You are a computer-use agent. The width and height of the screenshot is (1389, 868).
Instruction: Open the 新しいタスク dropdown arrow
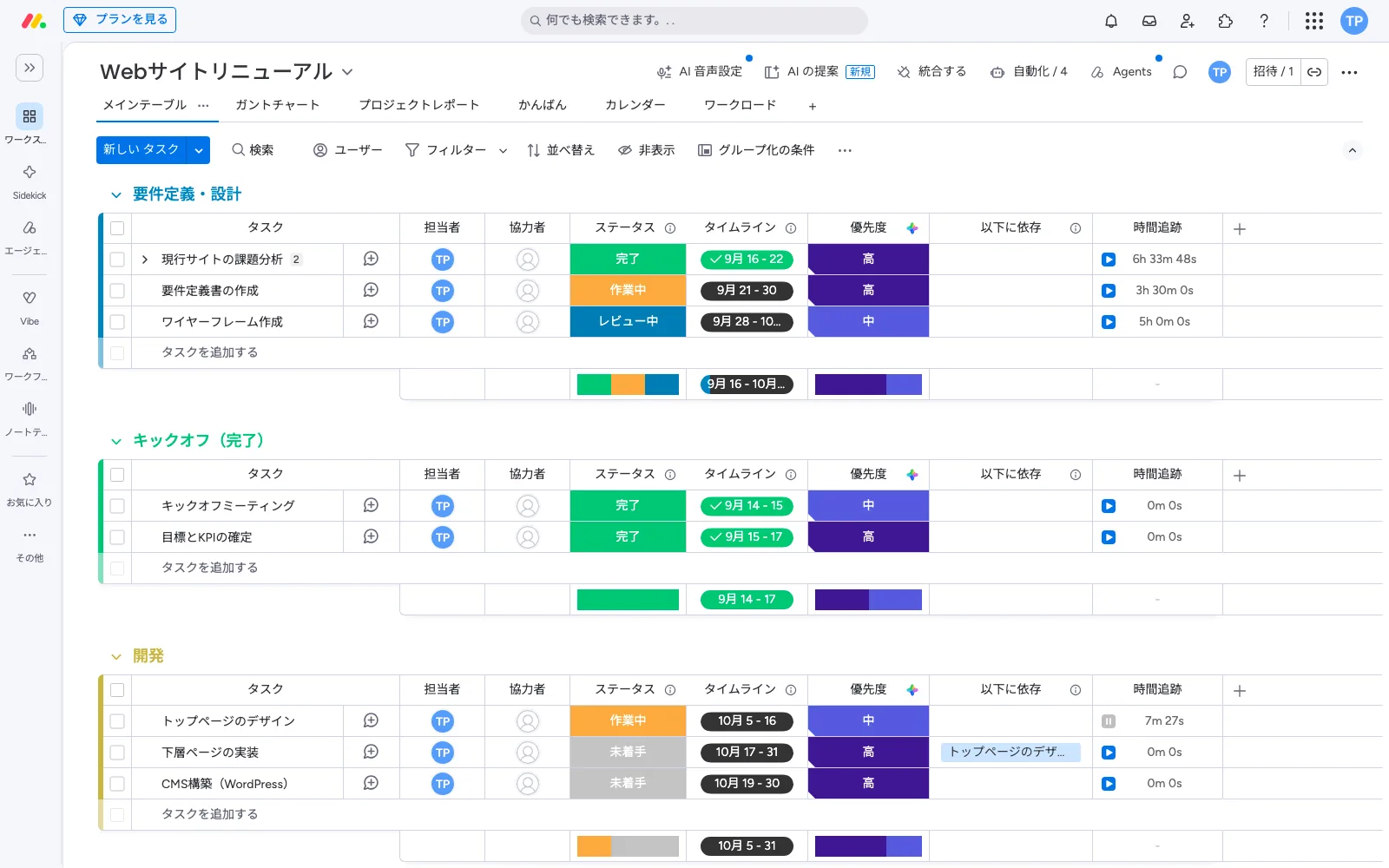199,150
